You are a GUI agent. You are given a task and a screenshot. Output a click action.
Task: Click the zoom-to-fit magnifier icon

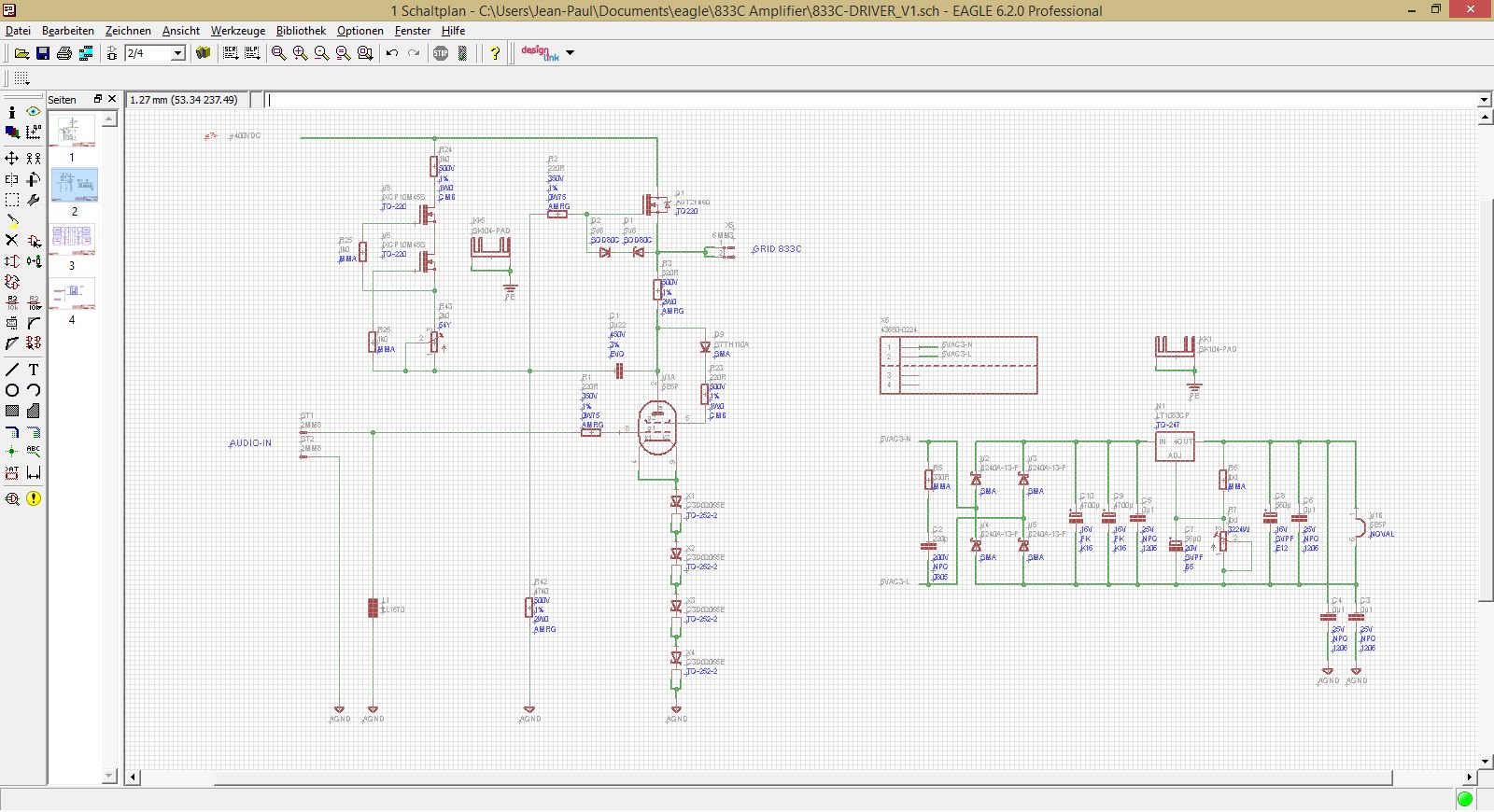[x=278, y=53]
